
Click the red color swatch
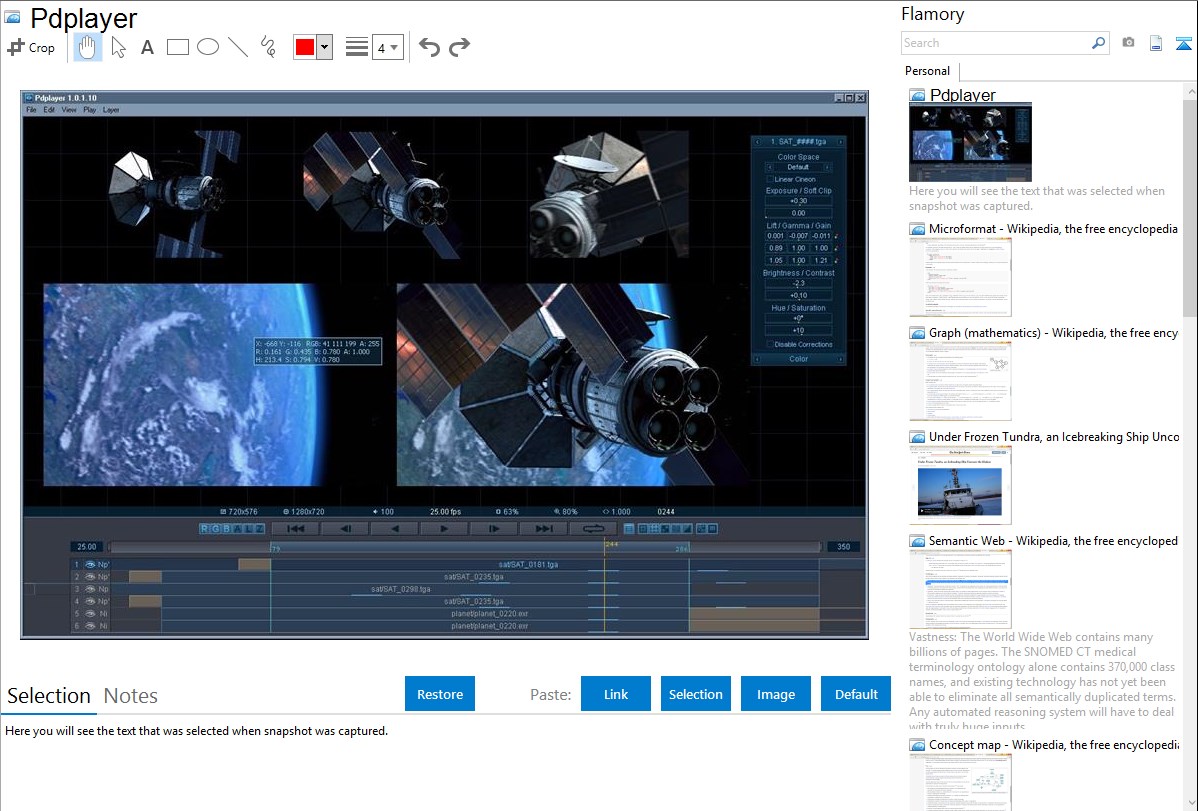305,47
